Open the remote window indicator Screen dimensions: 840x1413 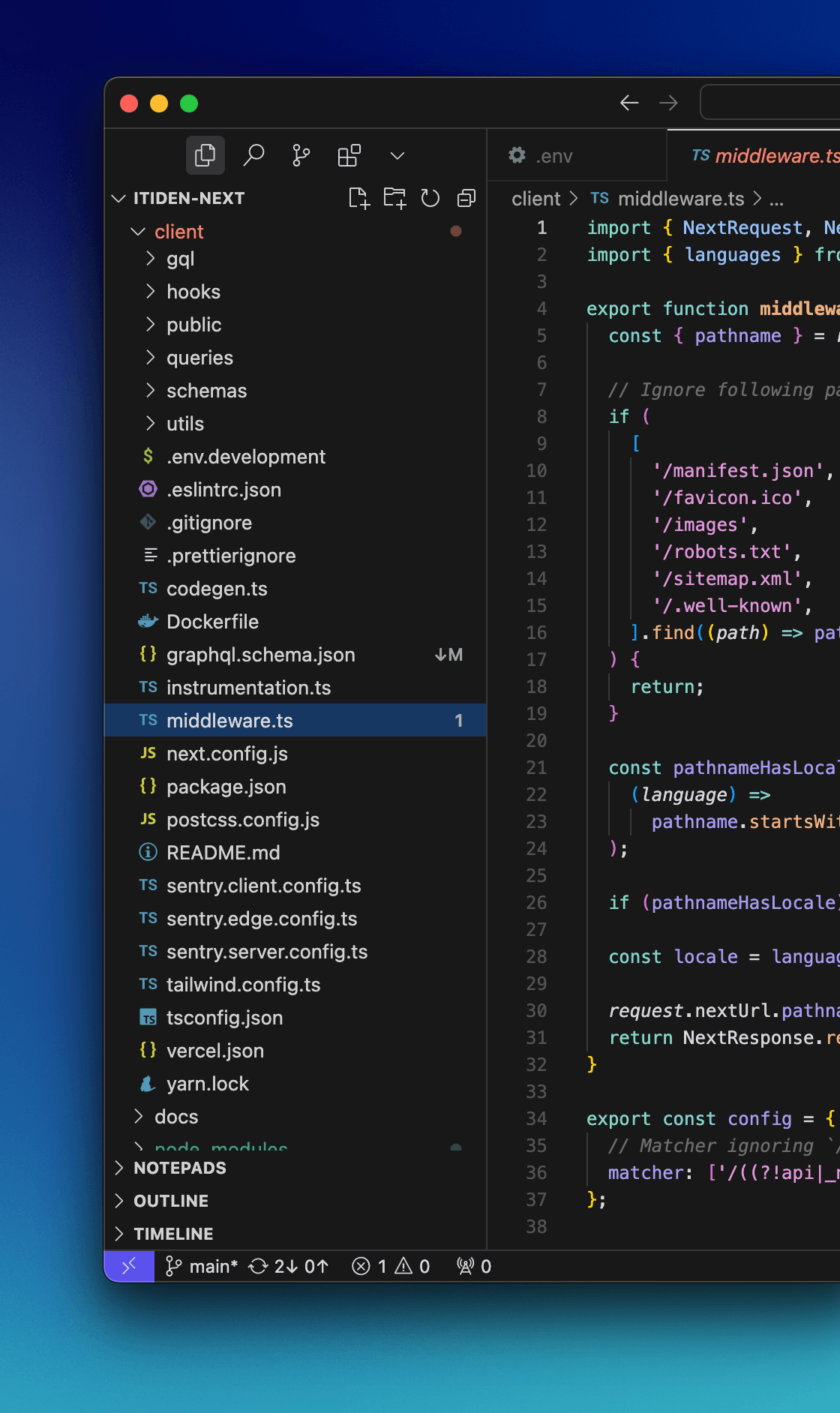point(129,1266)
